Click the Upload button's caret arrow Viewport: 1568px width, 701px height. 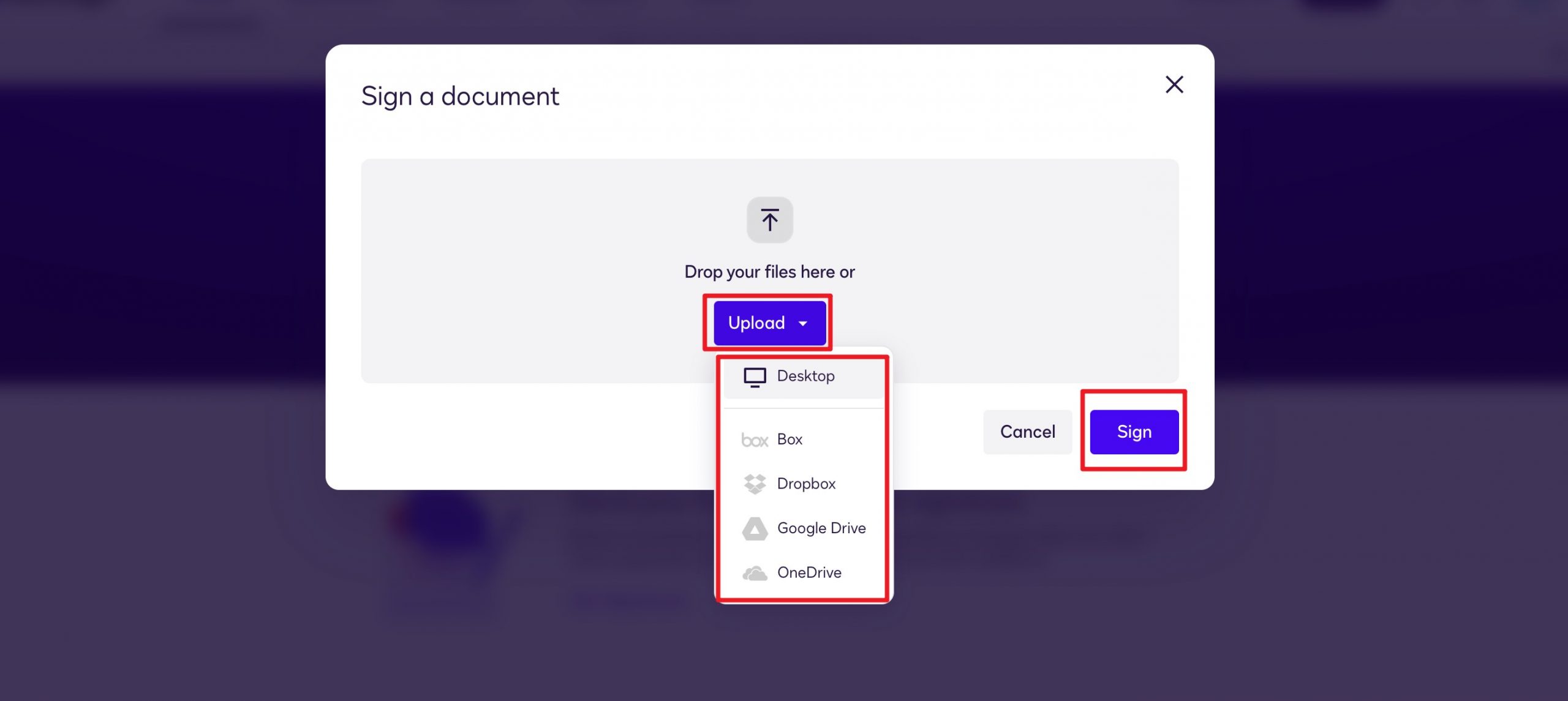tap(802, 324)
